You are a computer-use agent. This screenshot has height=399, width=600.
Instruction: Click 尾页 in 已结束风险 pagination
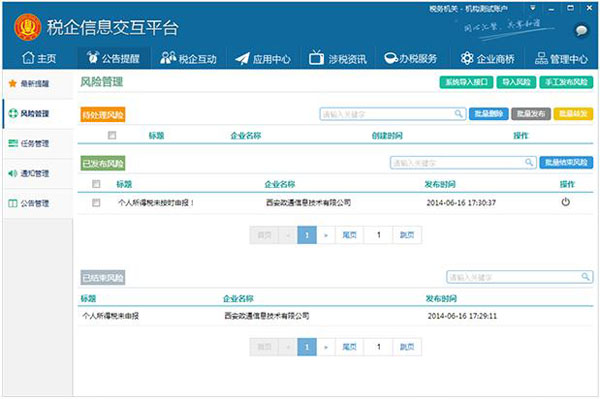(x=349, y=347)
